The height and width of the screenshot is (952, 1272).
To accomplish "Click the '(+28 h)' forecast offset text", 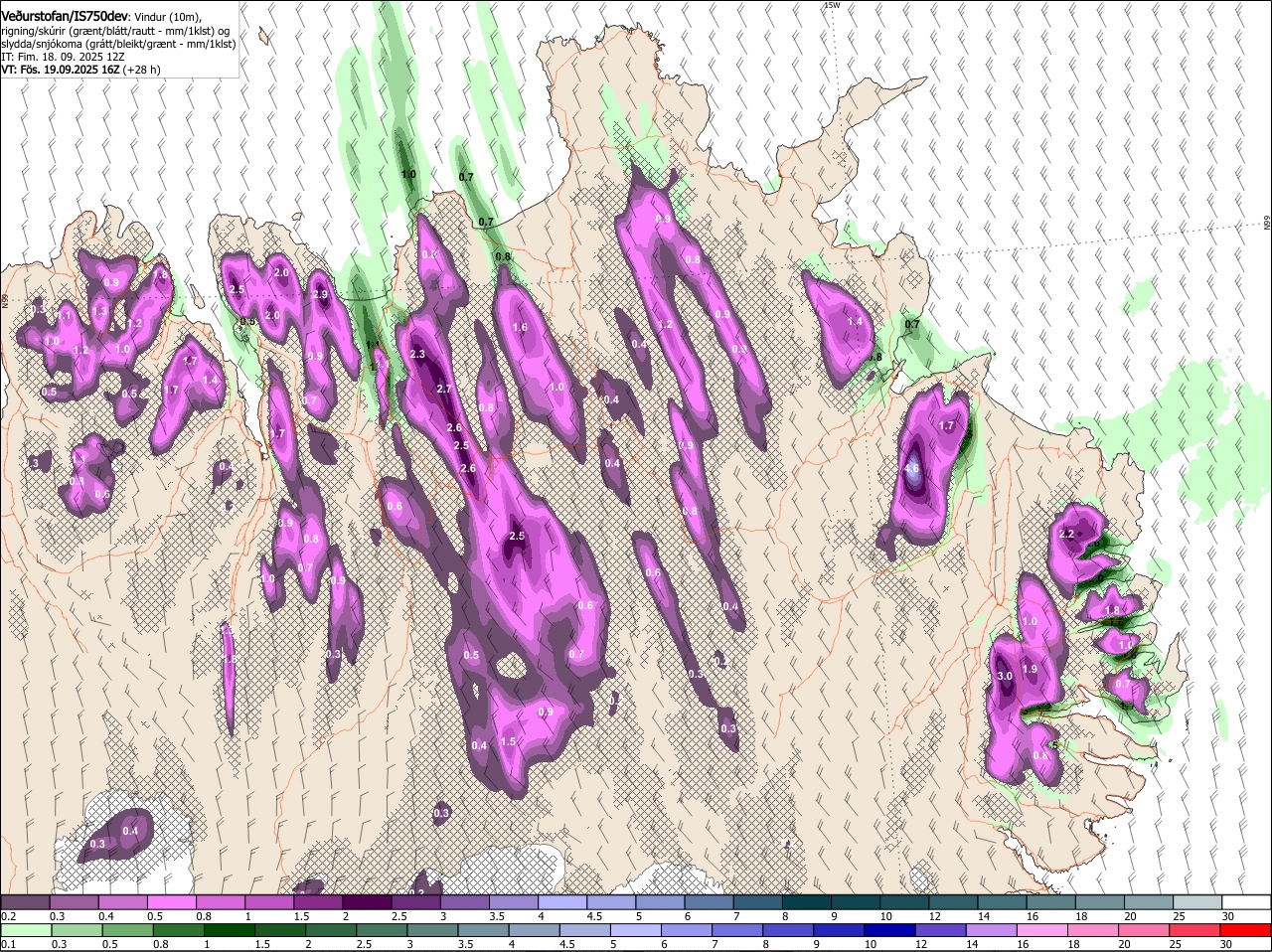I will [142, 71].
